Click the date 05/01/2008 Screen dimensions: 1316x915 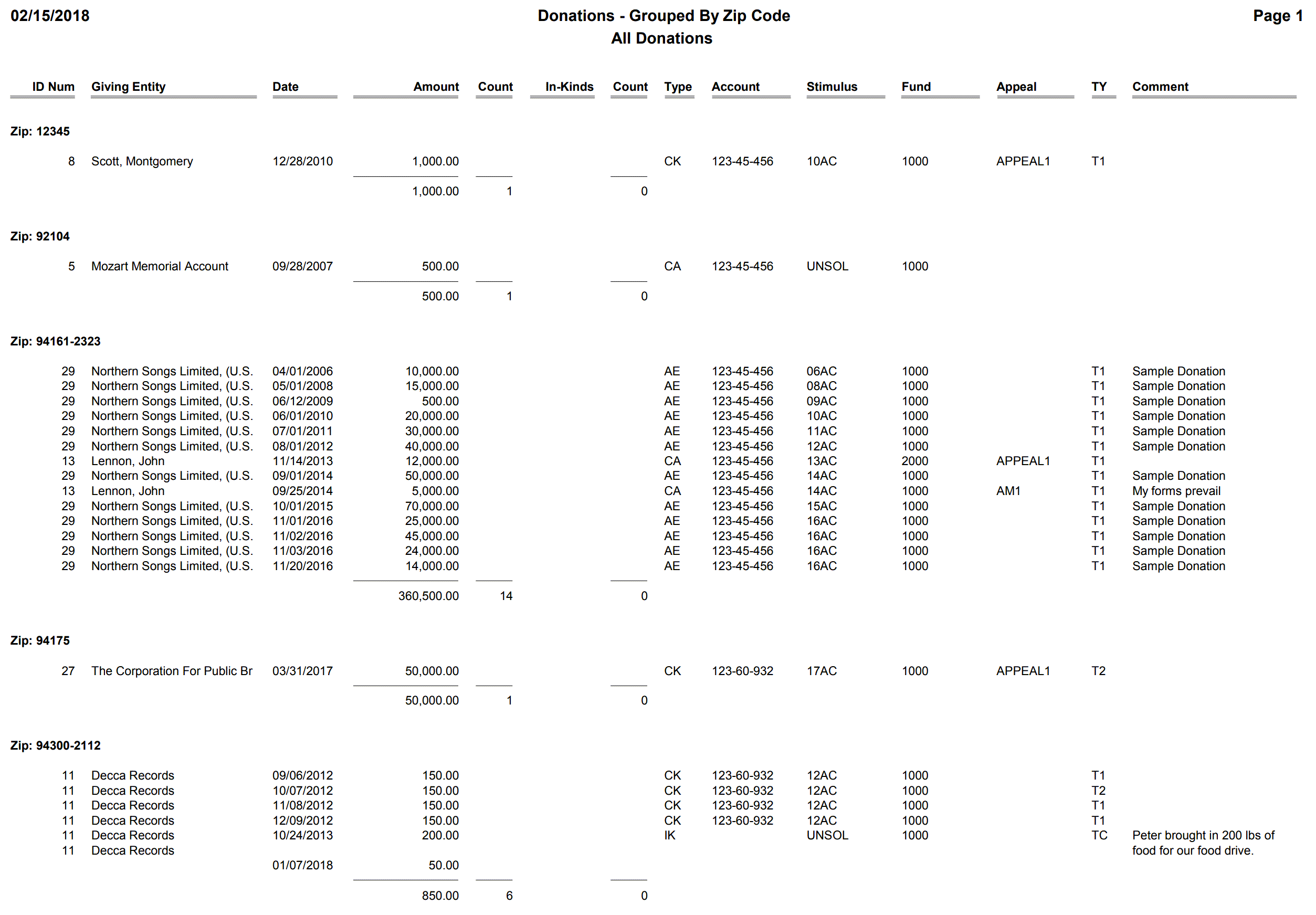(303, 386)
